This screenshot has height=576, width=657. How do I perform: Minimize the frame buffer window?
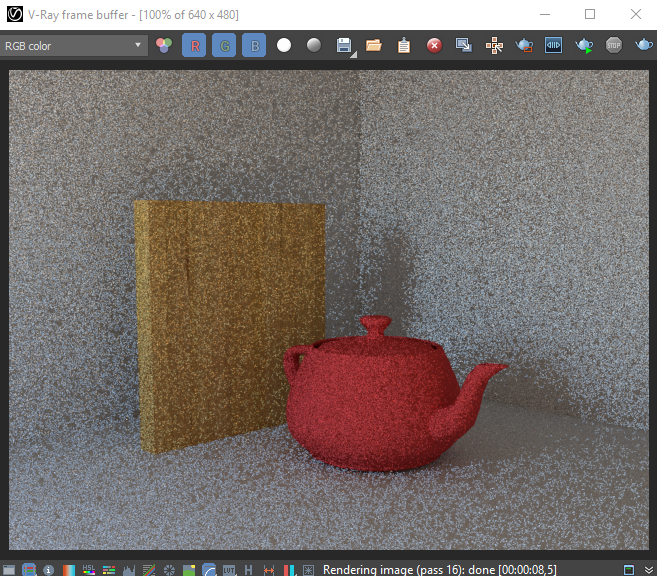pyautogui.click(x=545, y=14)
